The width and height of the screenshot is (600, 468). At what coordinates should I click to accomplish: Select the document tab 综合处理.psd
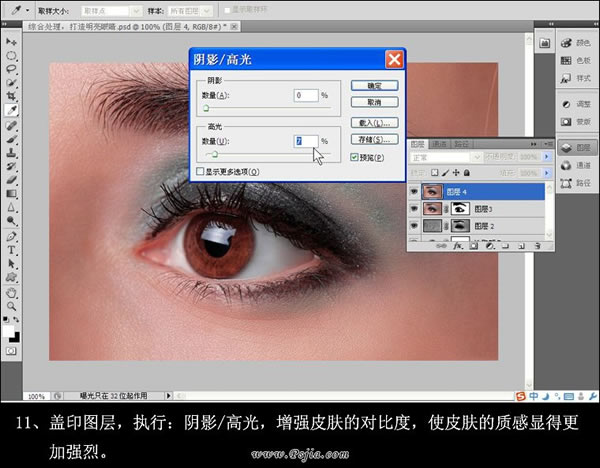tap(130, 26)
